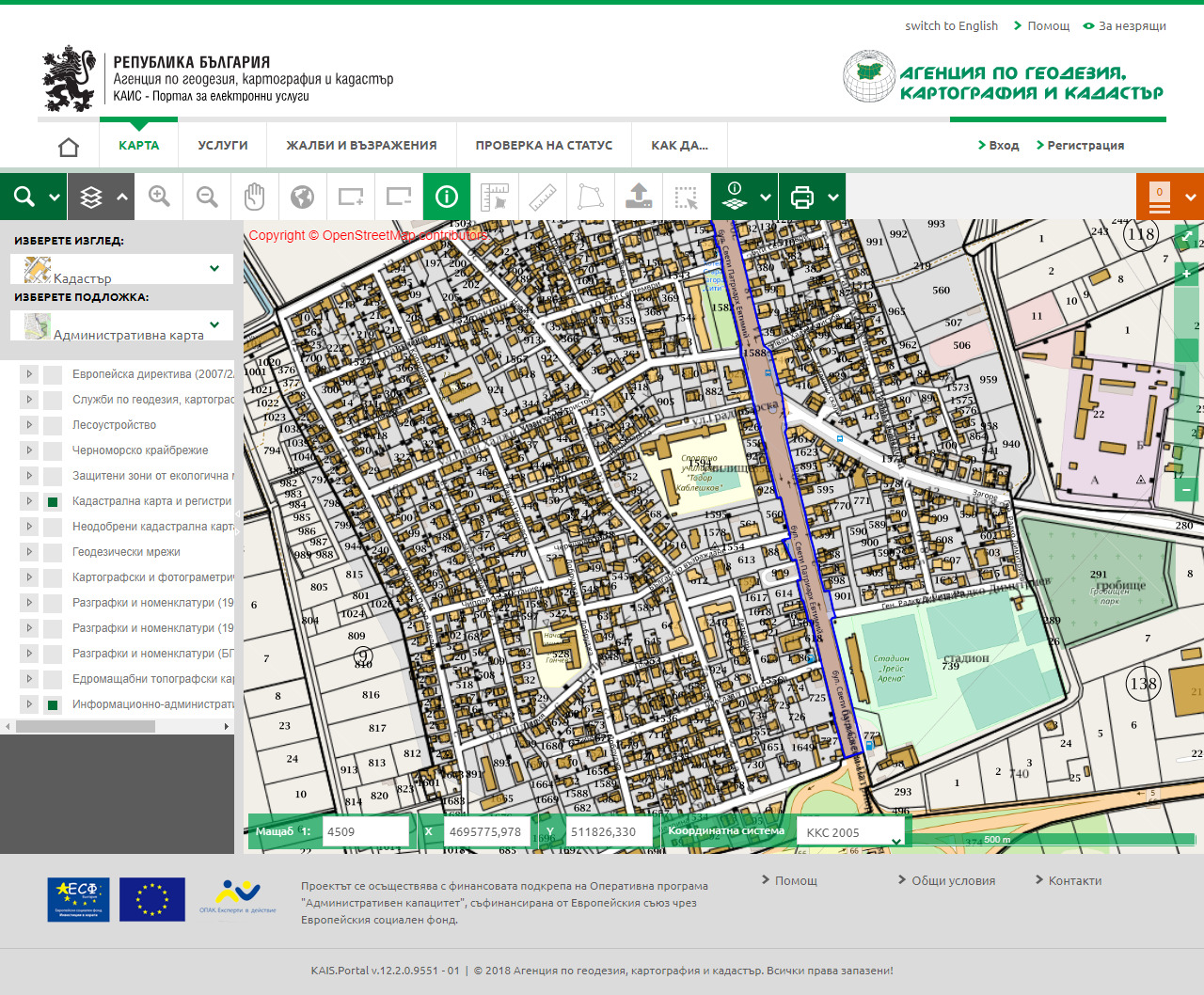Screen dimensions: 1204x995
Task: Open the УСЛУГИ menu tab
Action: click(x=223, y=146)
